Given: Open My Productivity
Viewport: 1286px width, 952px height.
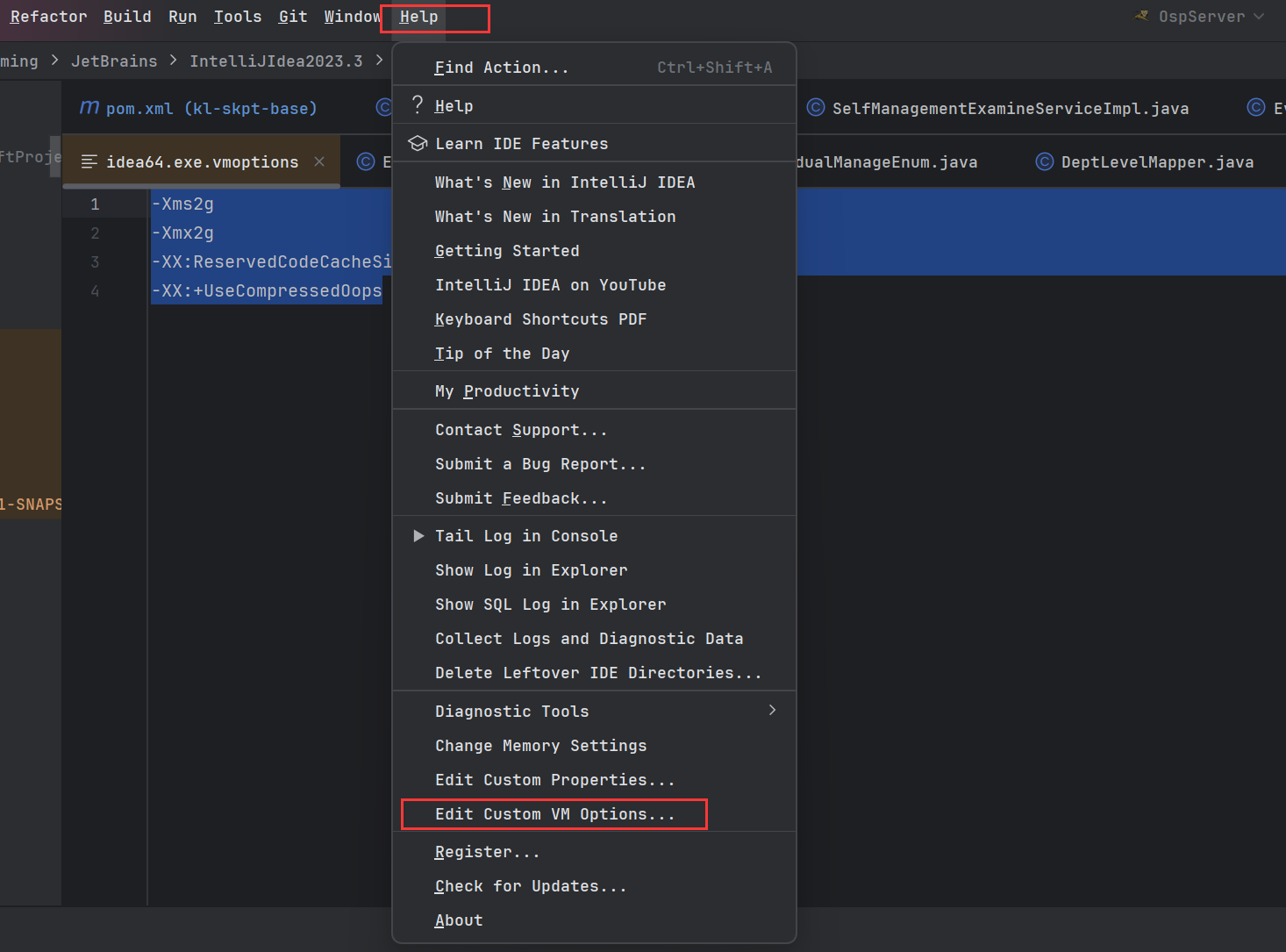Looking at the screenshot, I should [594, 391].
